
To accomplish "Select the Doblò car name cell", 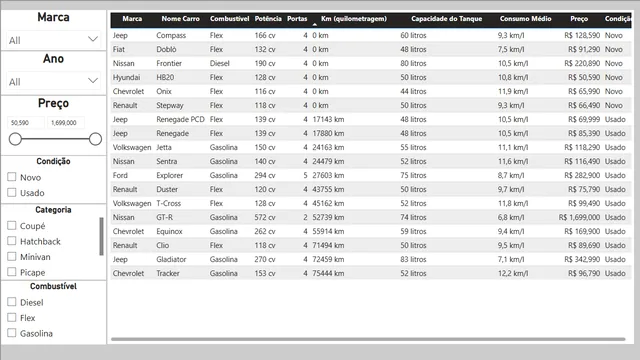I will [167, 49].
